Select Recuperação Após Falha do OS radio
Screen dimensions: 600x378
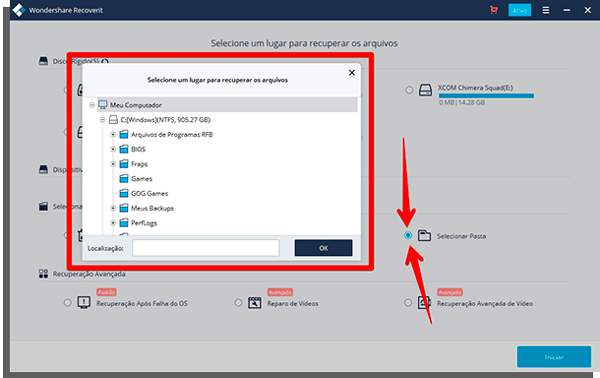click(68, 303)
